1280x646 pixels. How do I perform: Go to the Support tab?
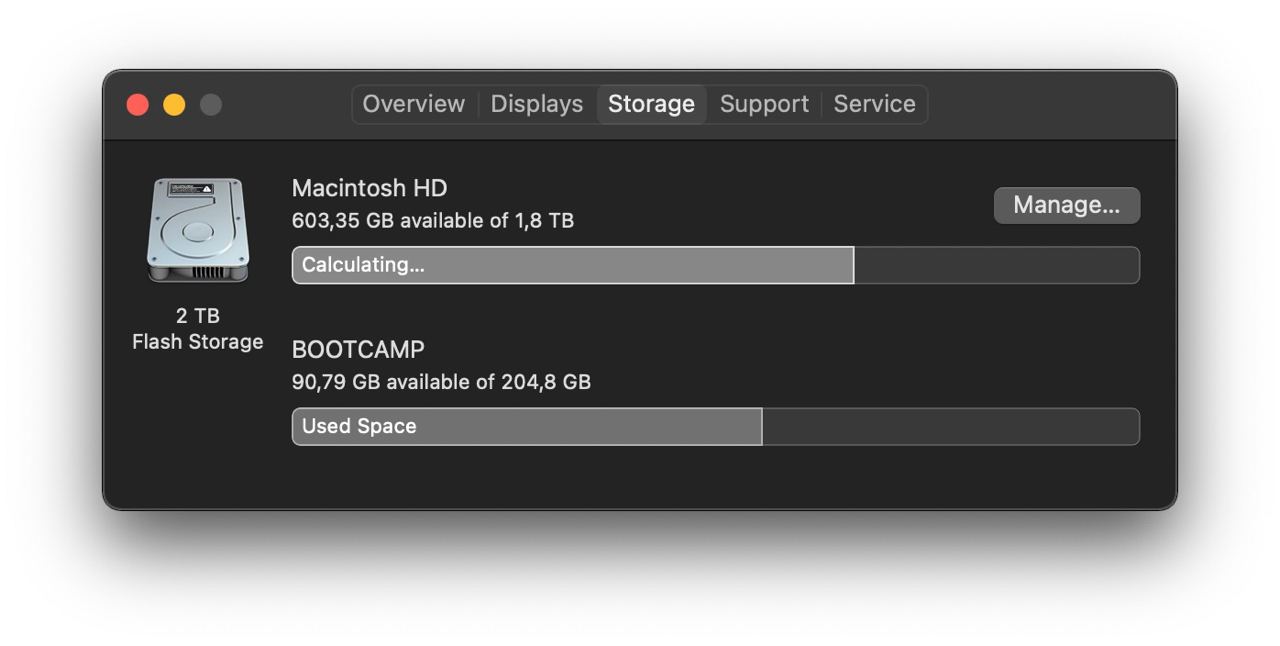pyautogui.click(x=764, y=104)
